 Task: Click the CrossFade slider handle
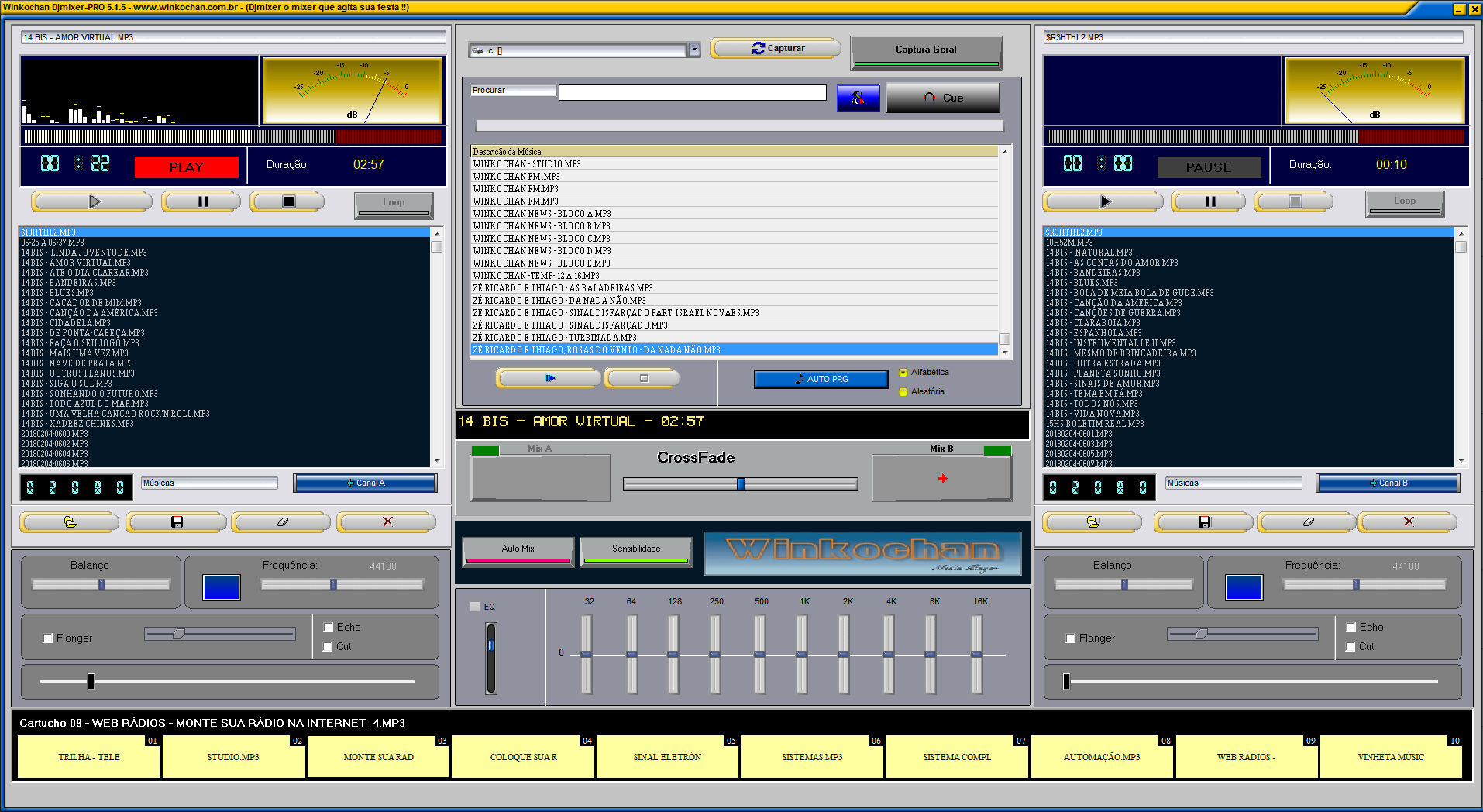coord(741,484)
